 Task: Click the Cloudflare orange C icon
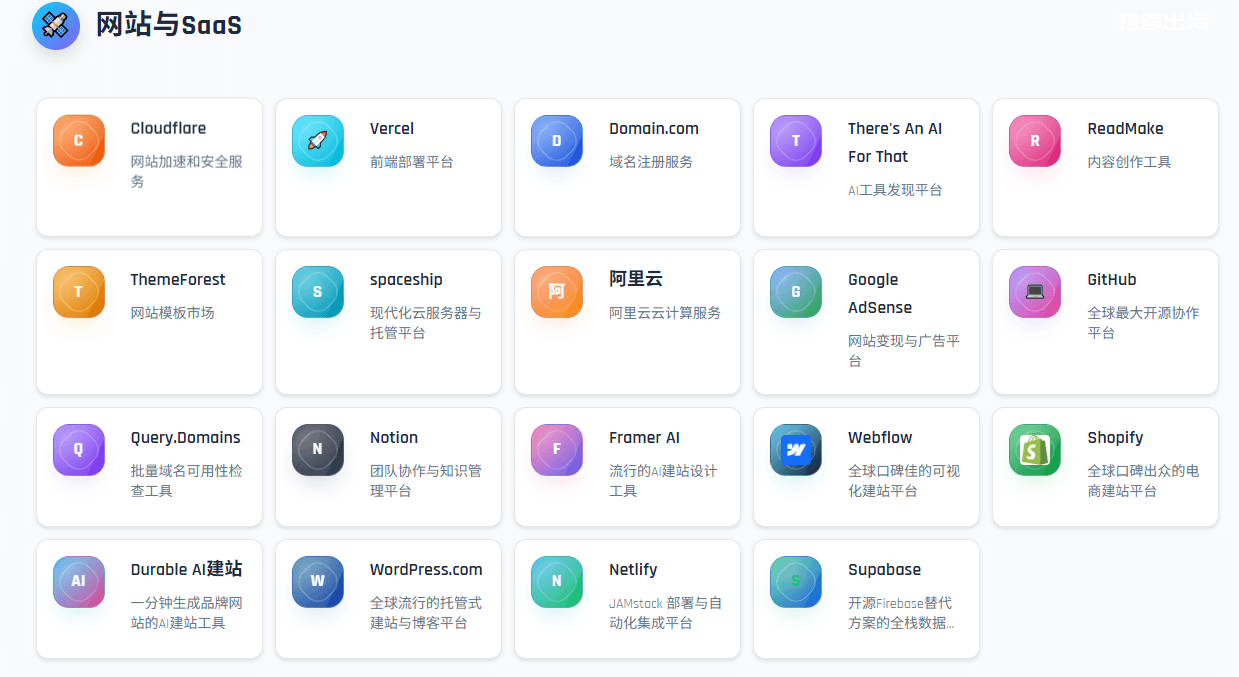tap(79, 141)
